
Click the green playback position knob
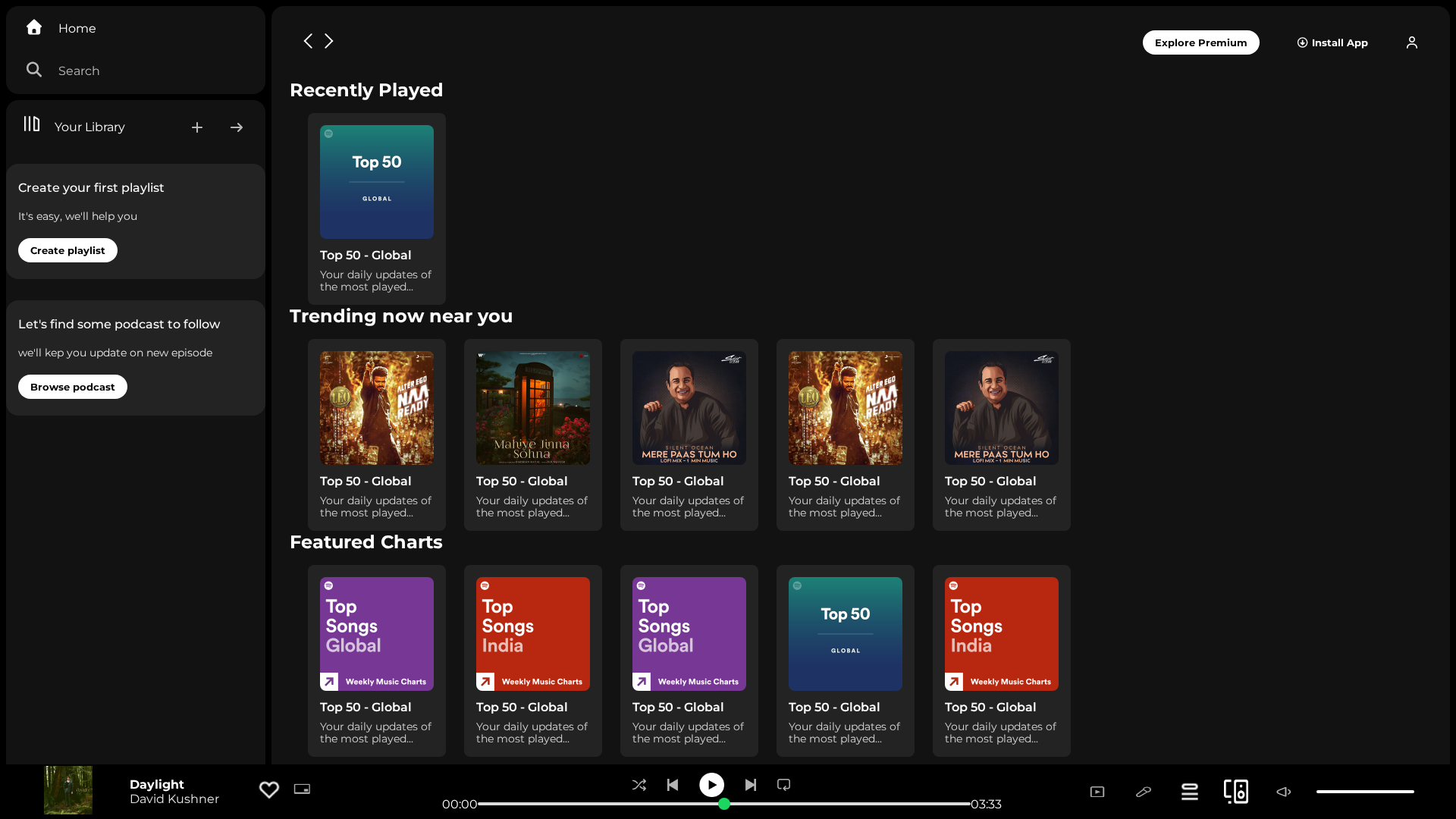724,804
